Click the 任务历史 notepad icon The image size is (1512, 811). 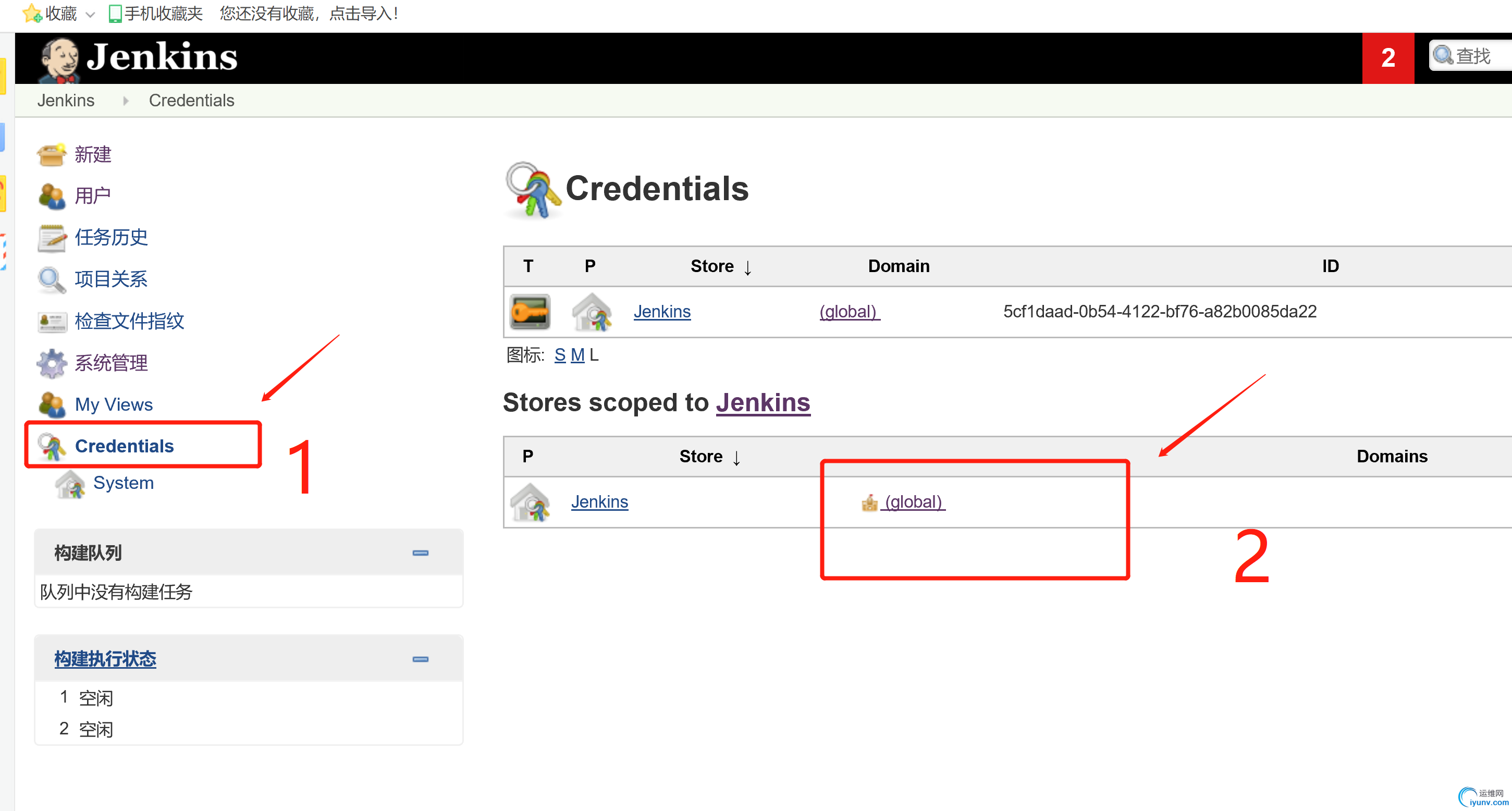pyautogui.click(x=51, y=238)
